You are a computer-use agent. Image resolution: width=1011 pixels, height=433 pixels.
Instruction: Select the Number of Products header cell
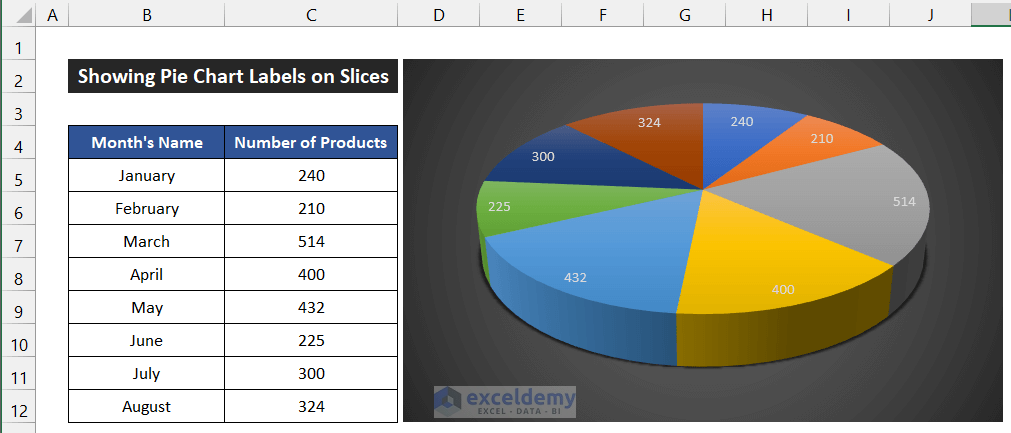click(x=311, y=143)
